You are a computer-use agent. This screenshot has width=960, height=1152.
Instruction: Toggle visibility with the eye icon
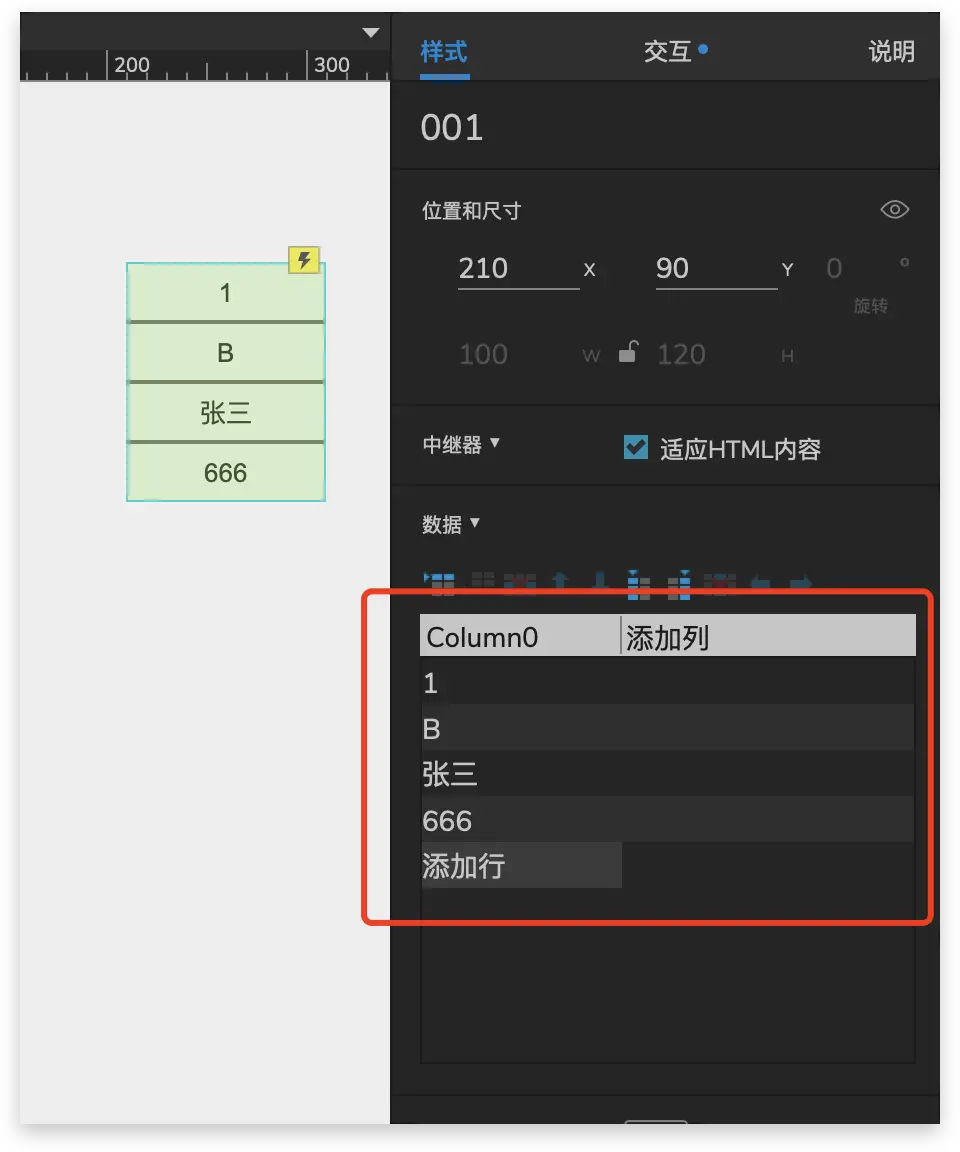894,210
